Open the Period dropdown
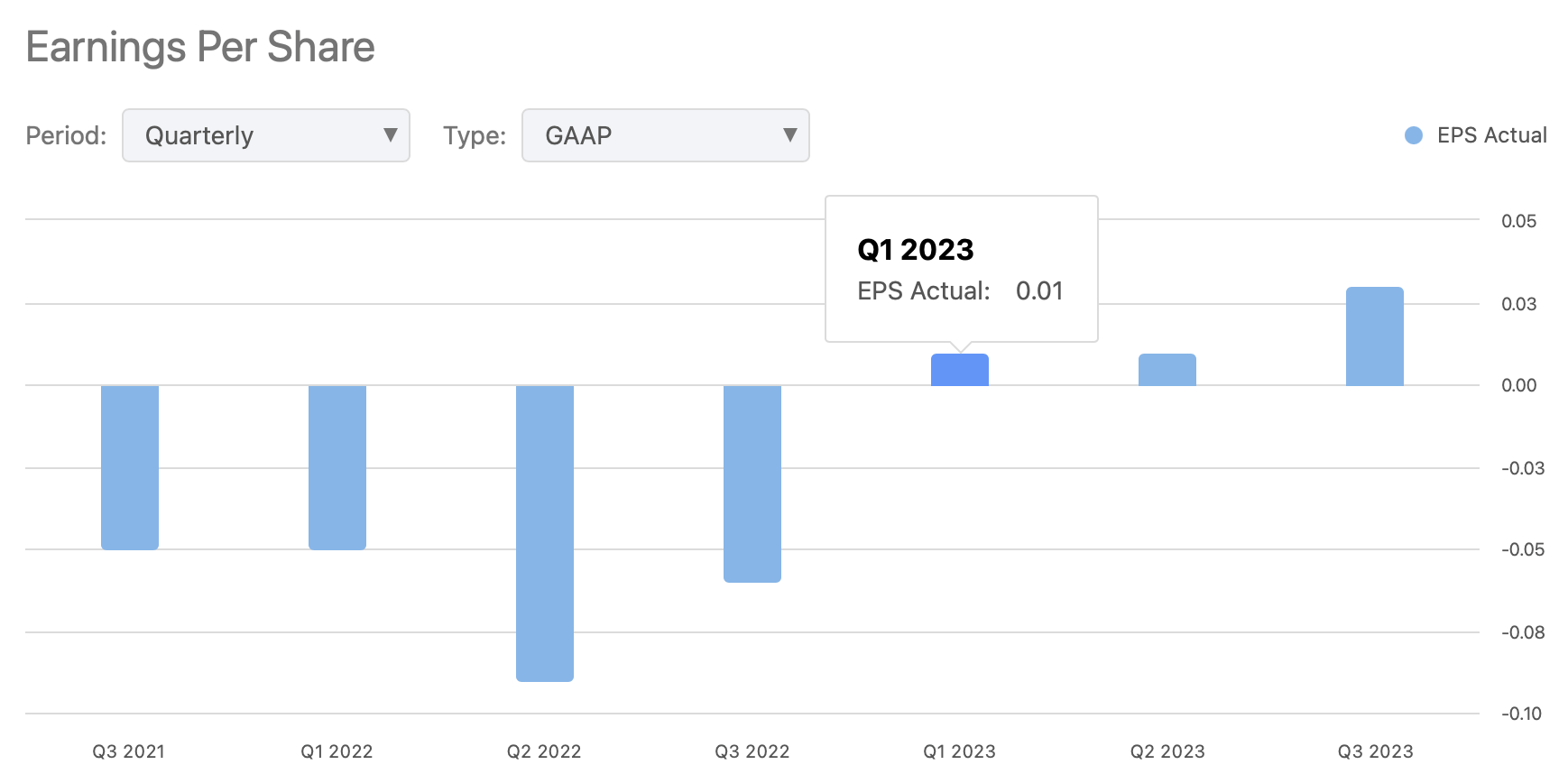1568x783 pixels. 265,135
